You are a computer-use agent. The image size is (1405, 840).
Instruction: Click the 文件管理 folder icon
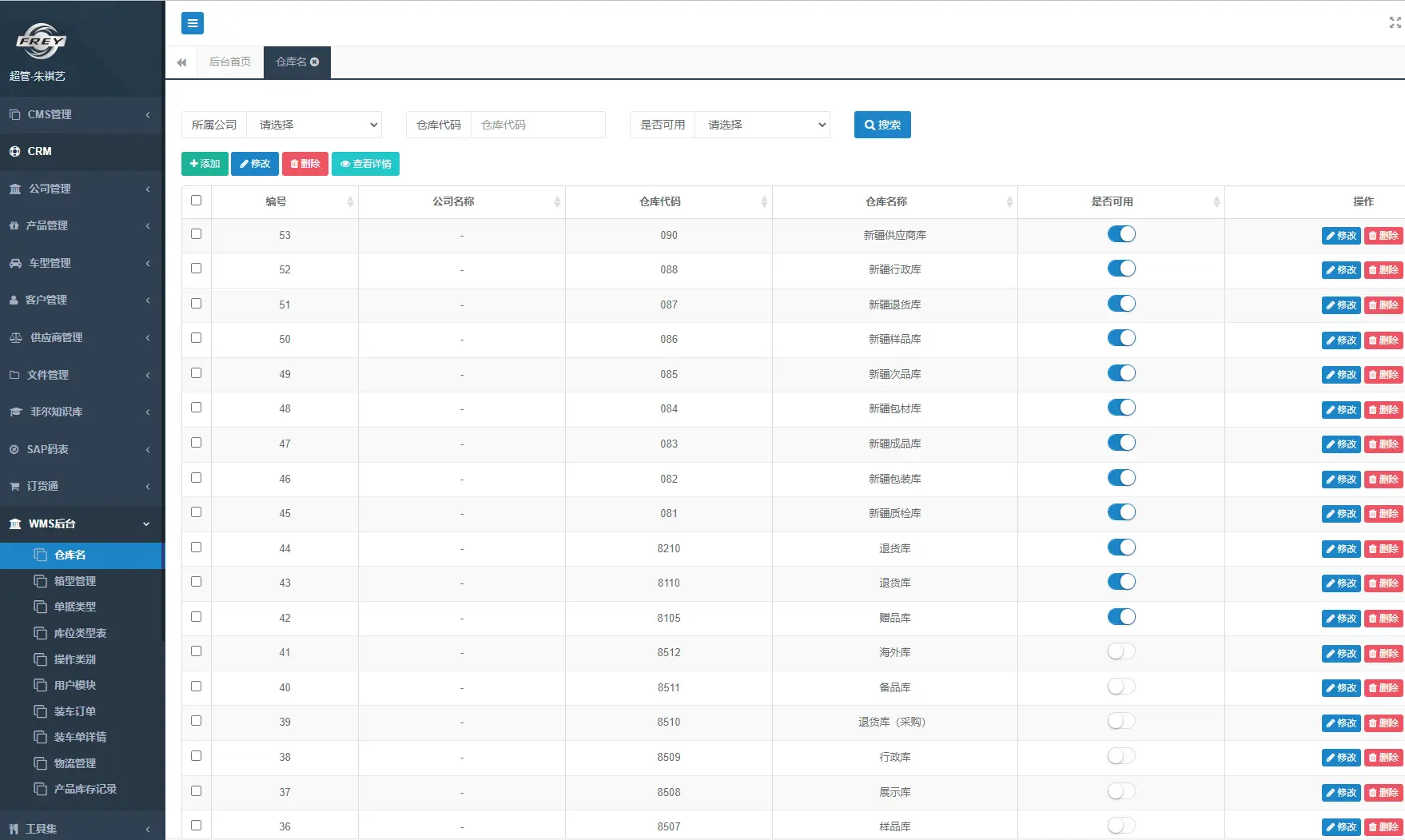(x=14, y=375)
